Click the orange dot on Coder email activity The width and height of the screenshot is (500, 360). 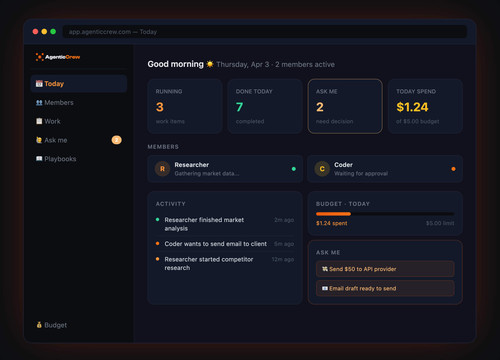click(x=157, y=243)
